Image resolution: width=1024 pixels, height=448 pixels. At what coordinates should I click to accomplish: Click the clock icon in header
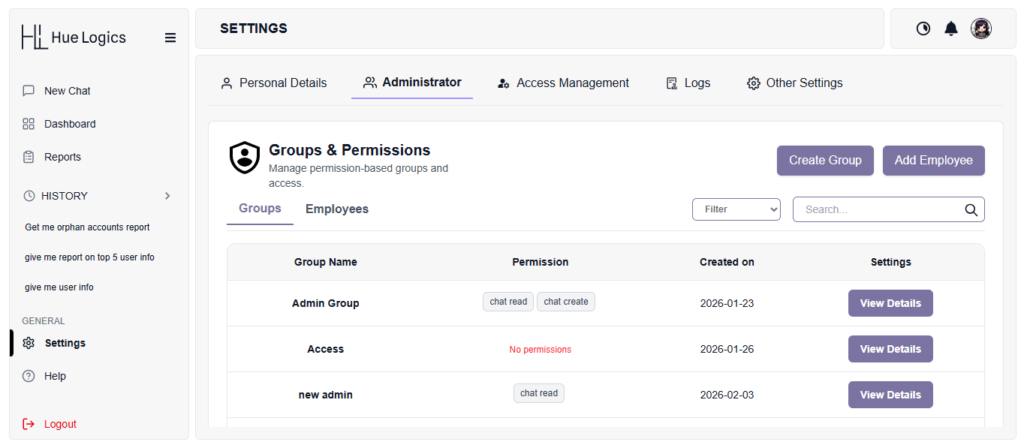[x=923, y=28]
